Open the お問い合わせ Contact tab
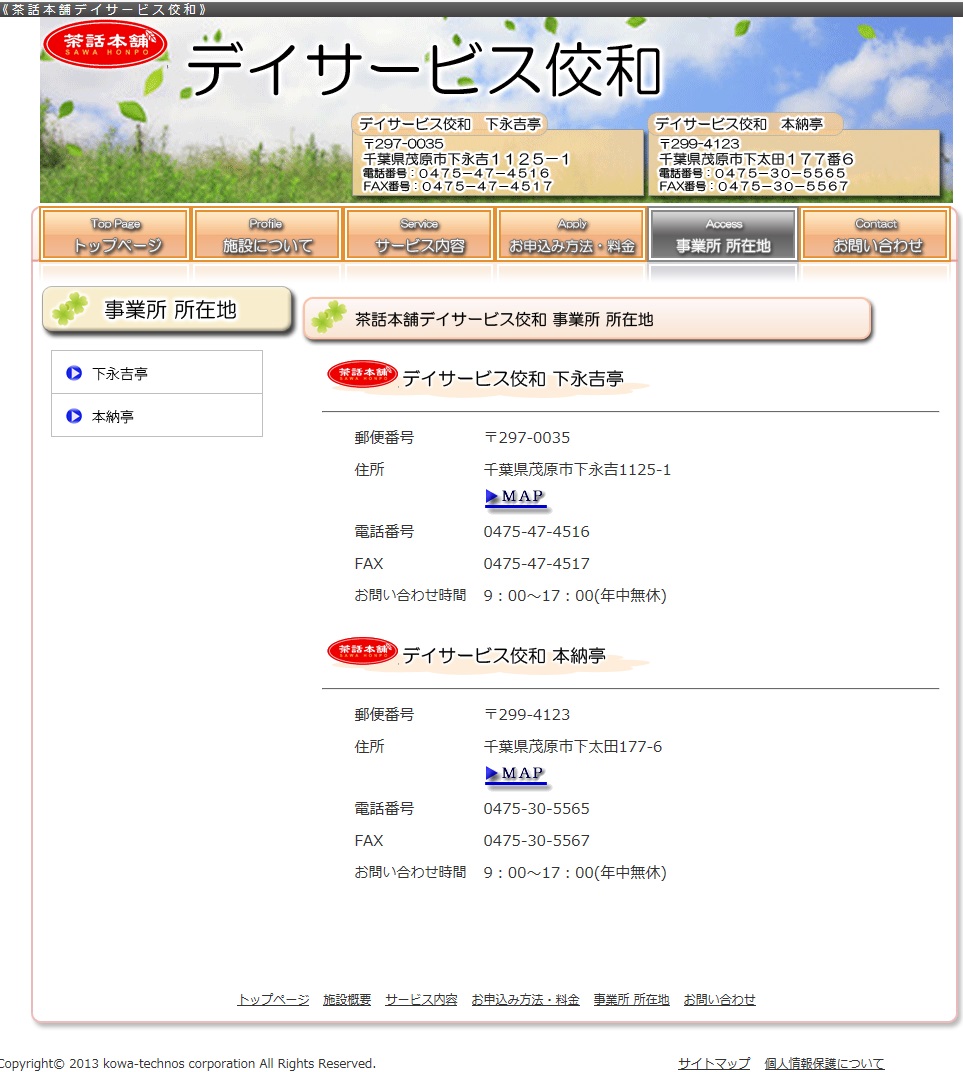This screenshot has height=1072, width=963. (x=876, y=234)
